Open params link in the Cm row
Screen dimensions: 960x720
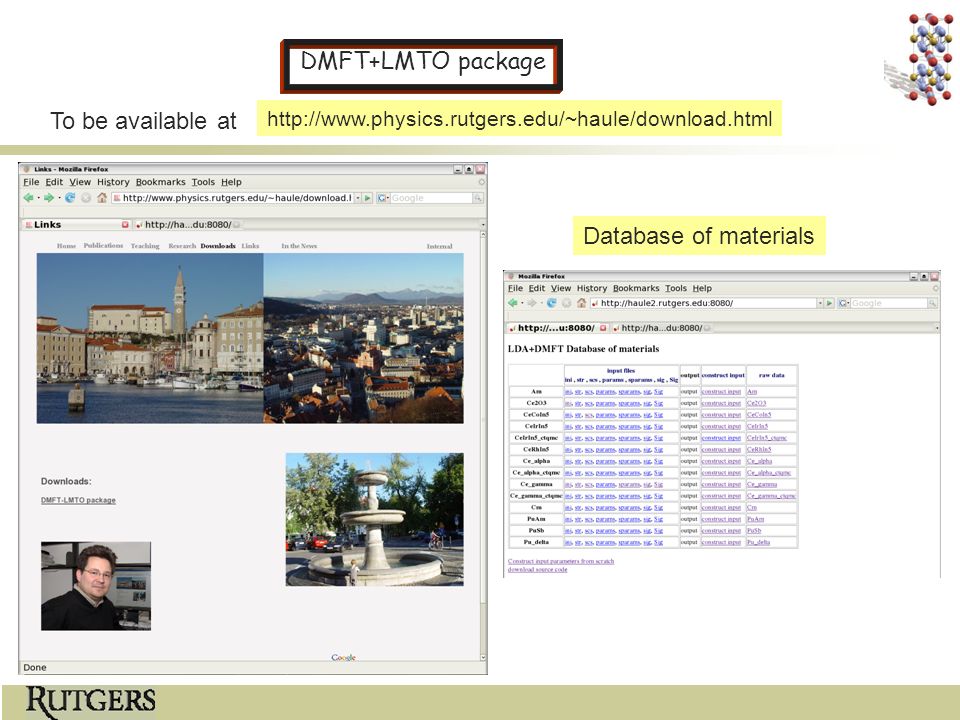(606, 508)
